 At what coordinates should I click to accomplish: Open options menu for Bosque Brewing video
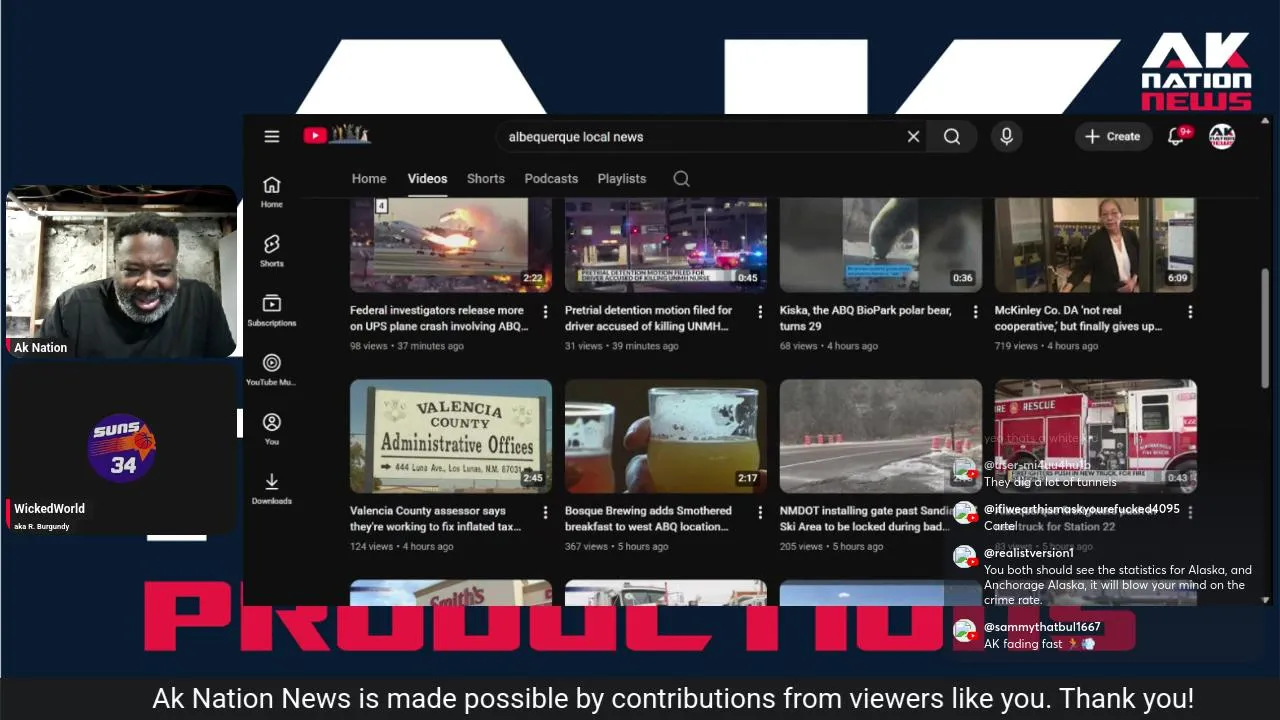(x=760, y=512)
